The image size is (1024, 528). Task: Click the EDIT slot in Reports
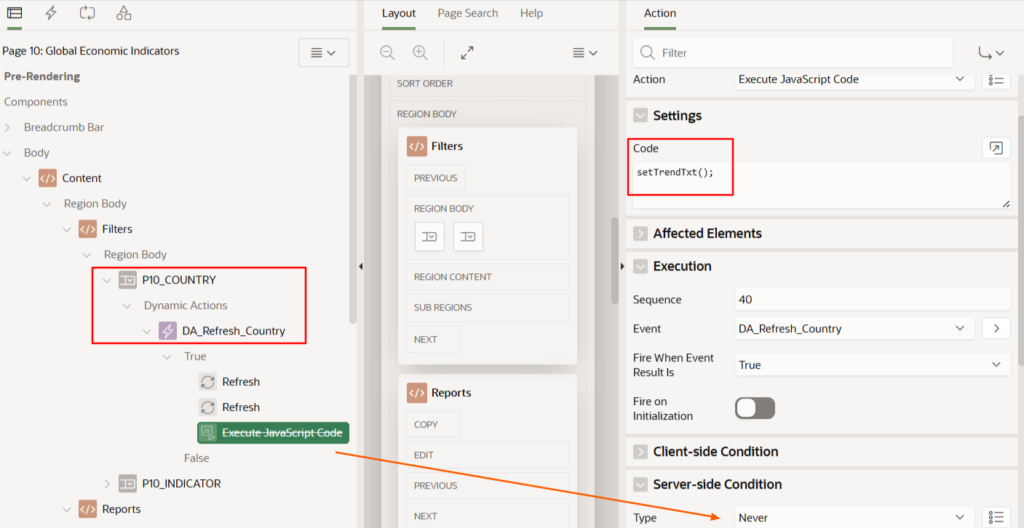click(x=487, y=455)
